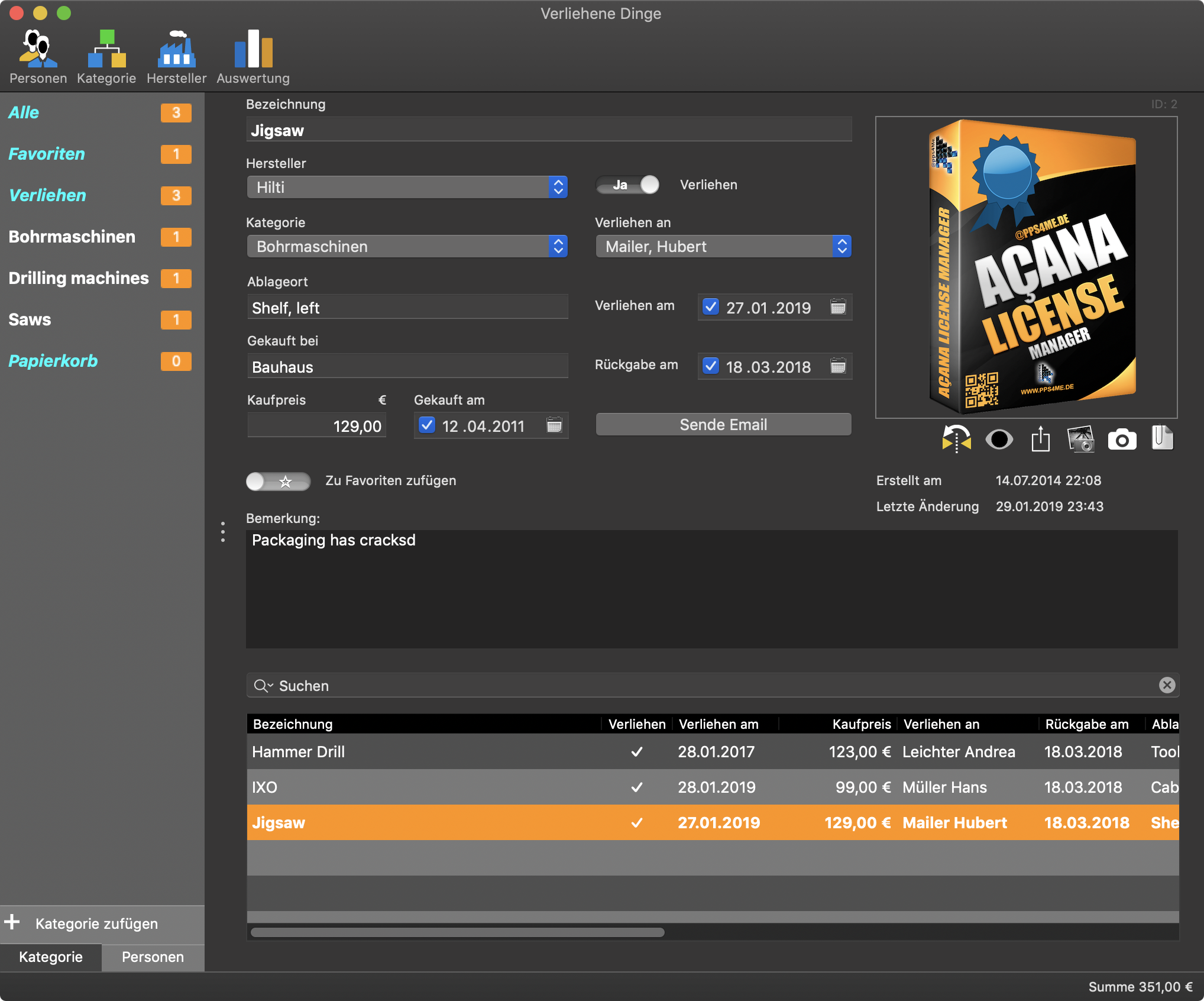Uncheck the Gekauft am date checkbox
1204x1001 pixels.
coord(426,425)
